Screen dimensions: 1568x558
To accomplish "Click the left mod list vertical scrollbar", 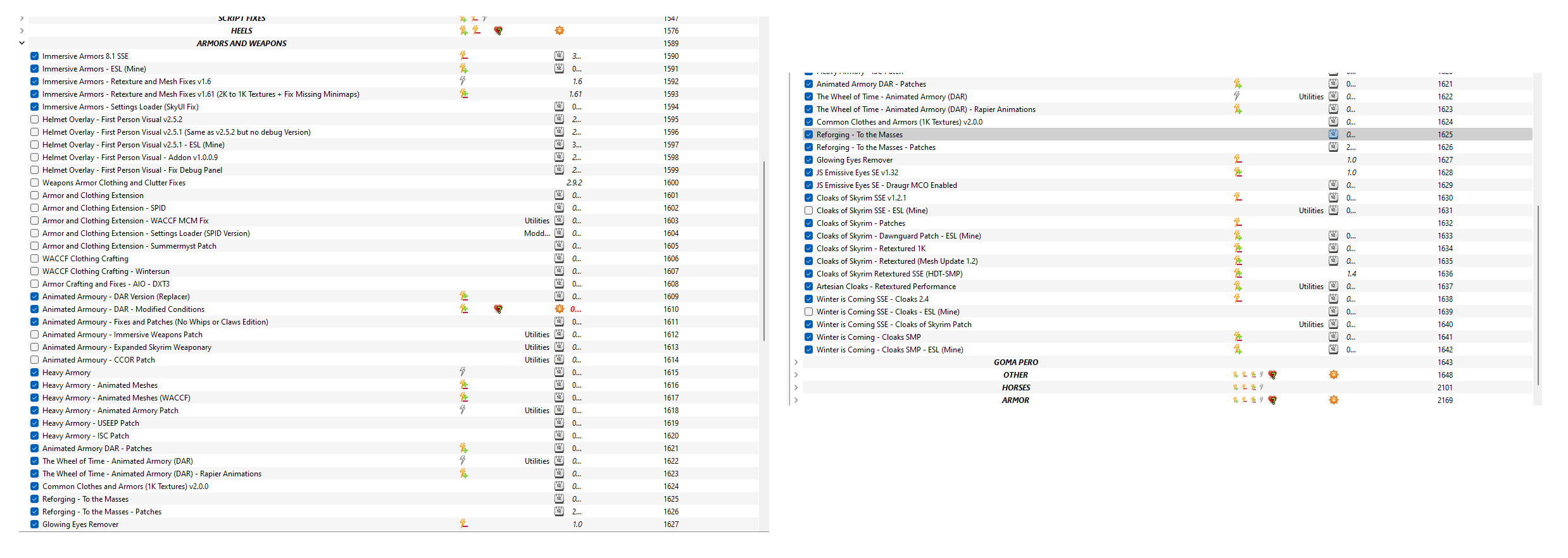I will (x=764, y=251).
